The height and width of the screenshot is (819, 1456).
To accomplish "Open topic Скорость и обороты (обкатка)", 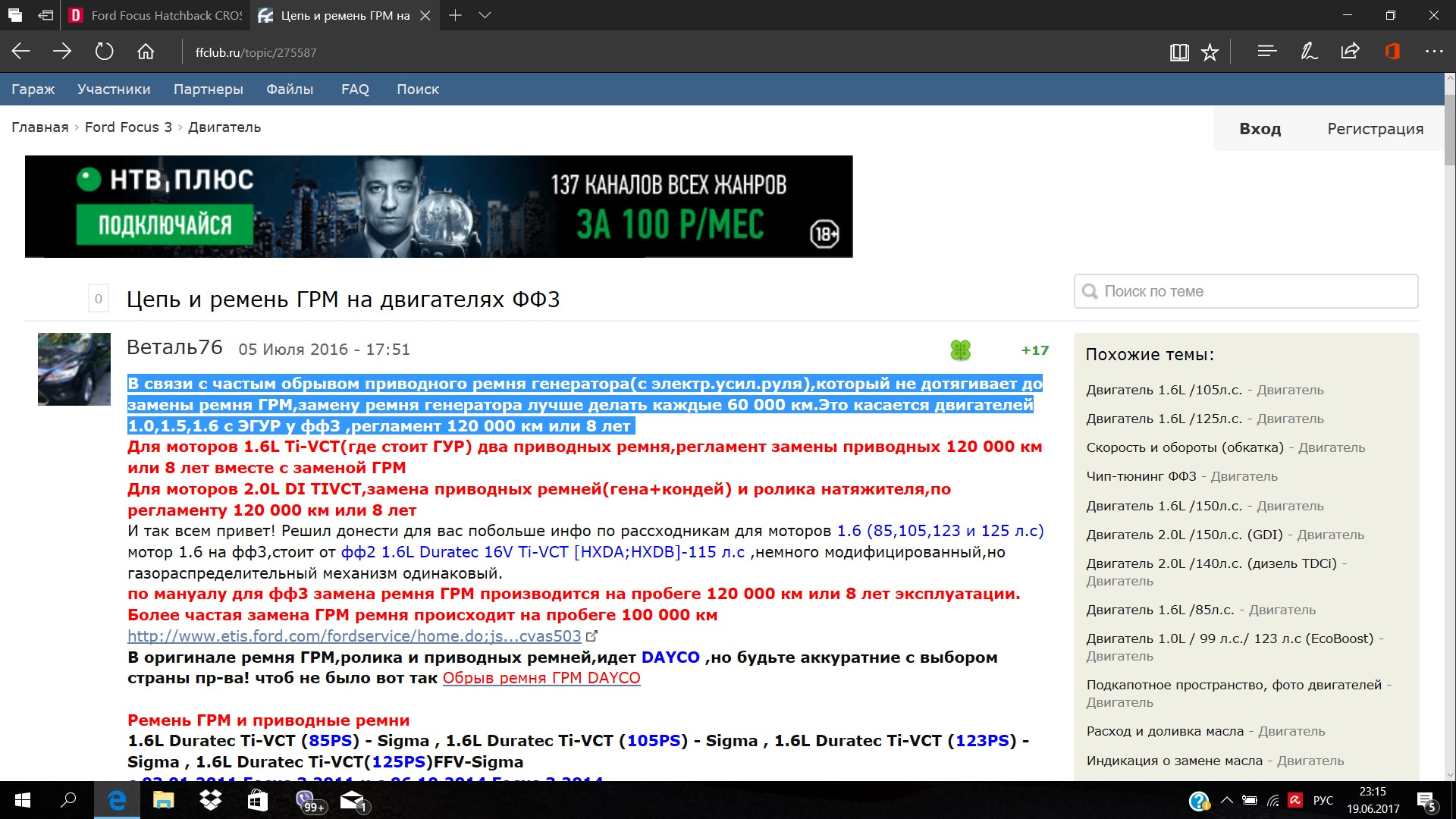I will pyautogui.click(x=1185, y=447).
